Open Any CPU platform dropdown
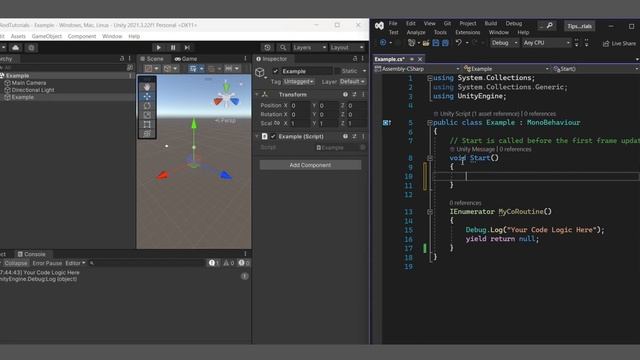 (546, 43)
